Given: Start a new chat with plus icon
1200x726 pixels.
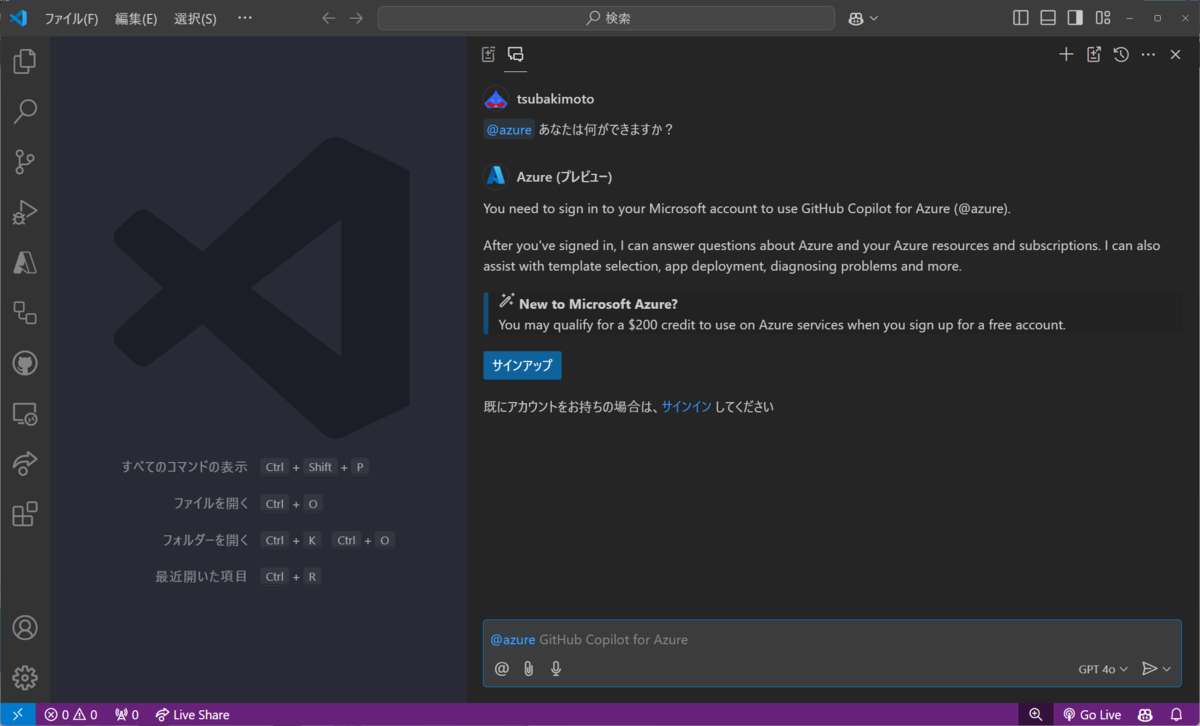Looking at the screenshot, I should tap(1066, 54).
